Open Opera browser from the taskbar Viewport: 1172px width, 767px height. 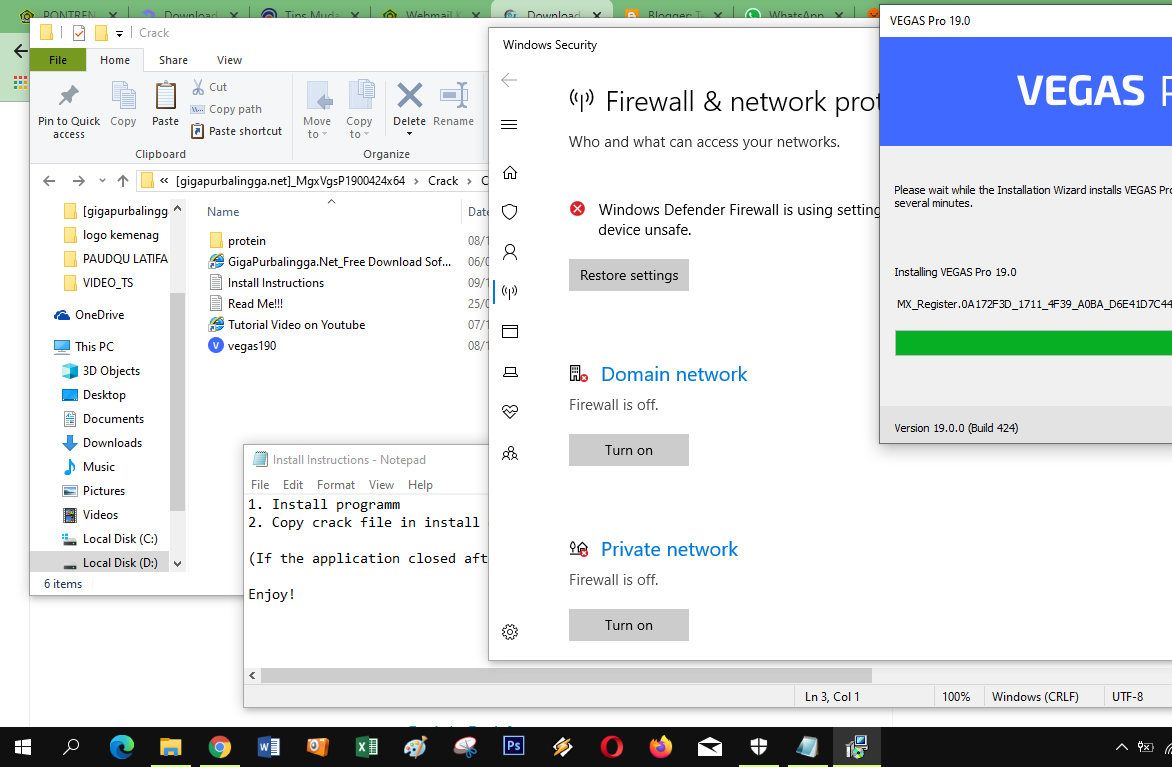611,747
